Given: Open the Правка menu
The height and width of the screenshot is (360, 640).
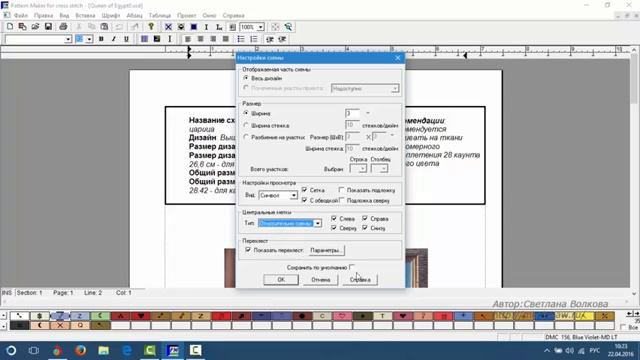Looking at the screenshot, I should pyautogui.click(x=43, y=16).
